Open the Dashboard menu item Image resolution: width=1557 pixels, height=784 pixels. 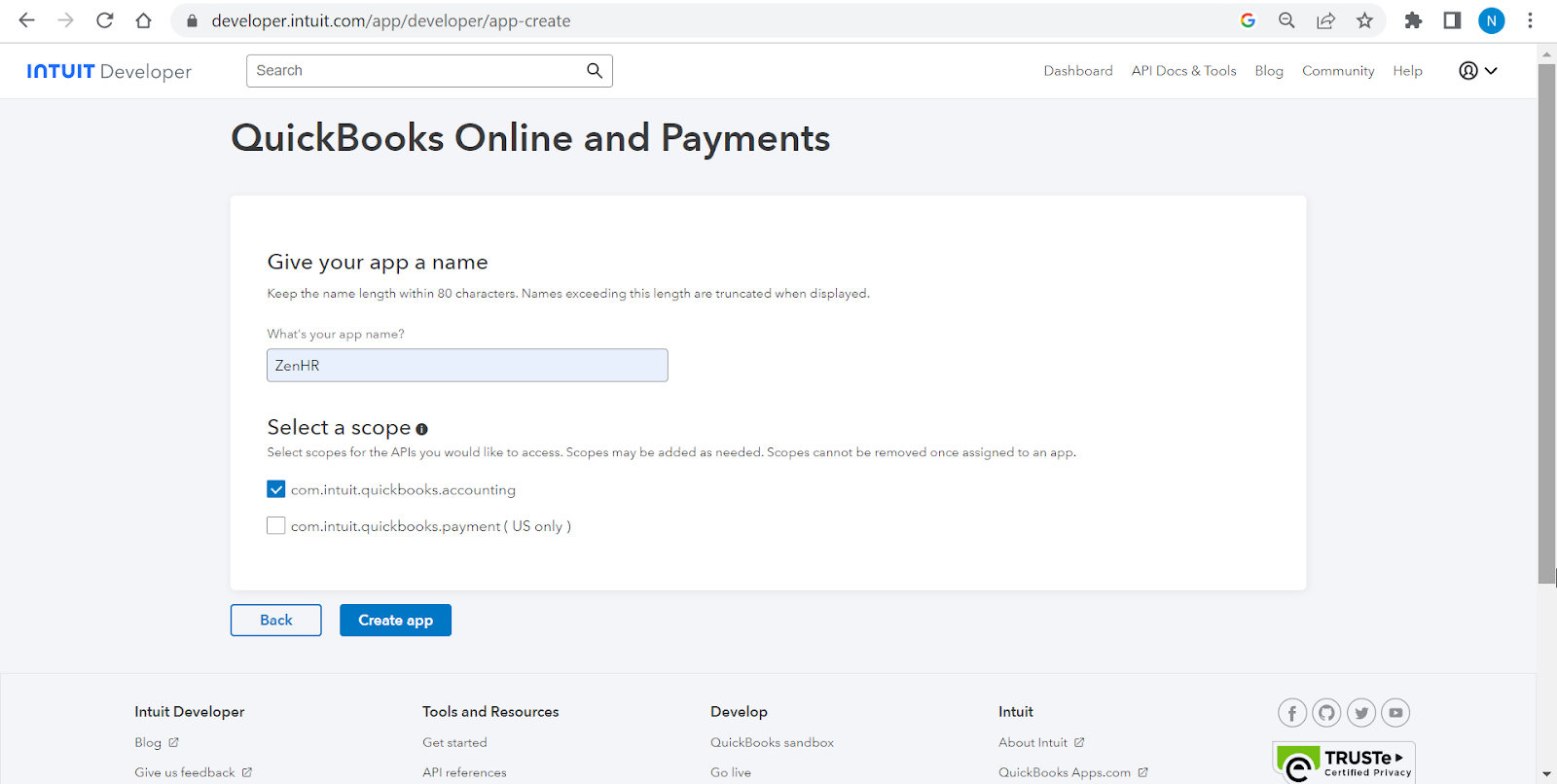(x=1078, y=71)
